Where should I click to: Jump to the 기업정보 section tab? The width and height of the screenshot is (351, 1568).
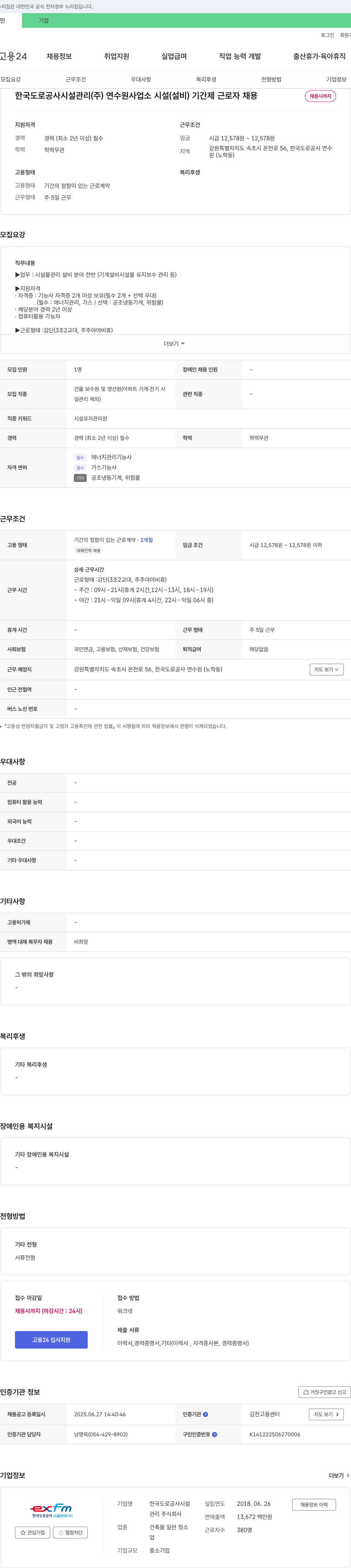(x=336, y=79)
